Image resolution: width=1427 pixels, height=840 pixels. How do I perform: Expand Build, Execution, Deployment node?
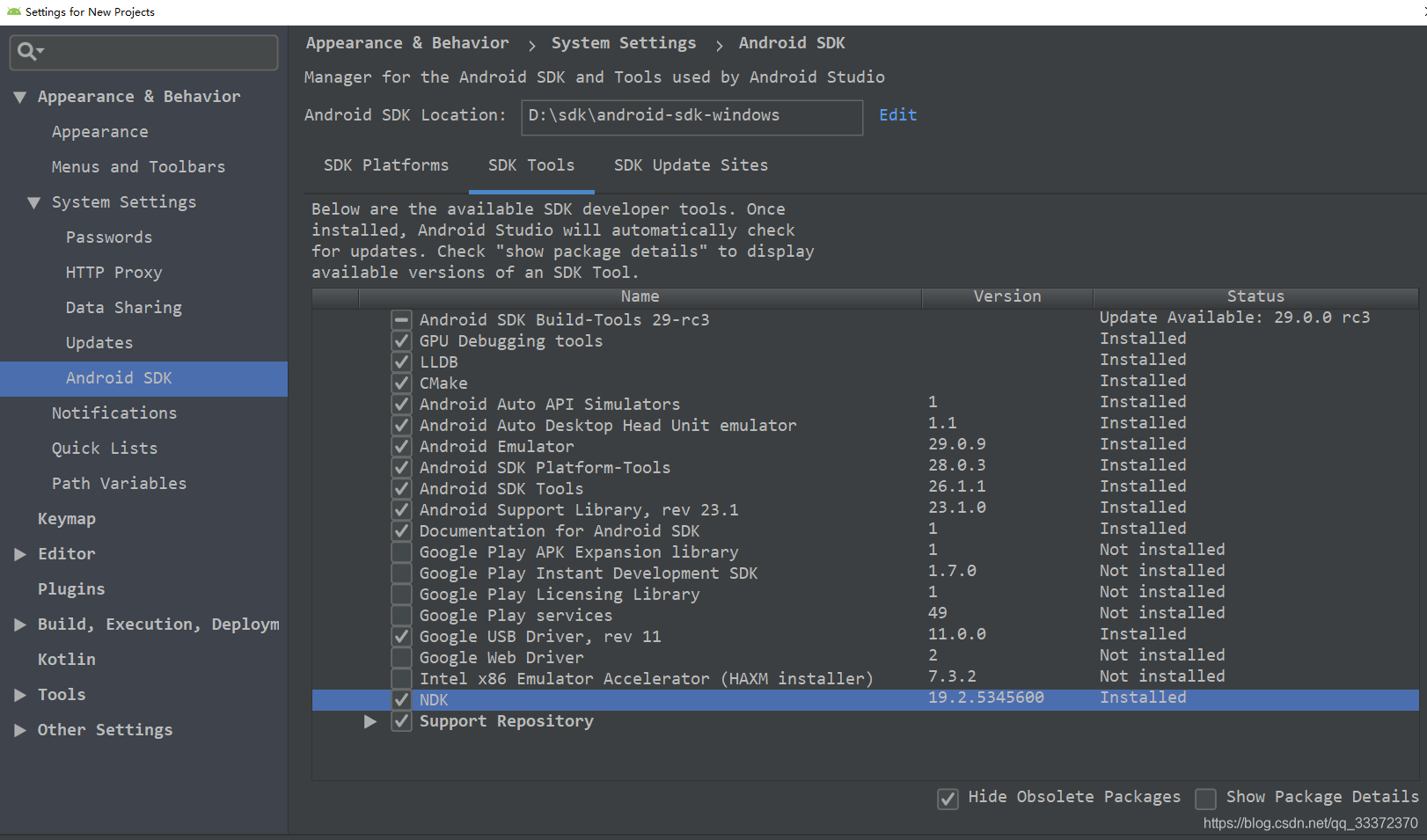click(19, 625)
